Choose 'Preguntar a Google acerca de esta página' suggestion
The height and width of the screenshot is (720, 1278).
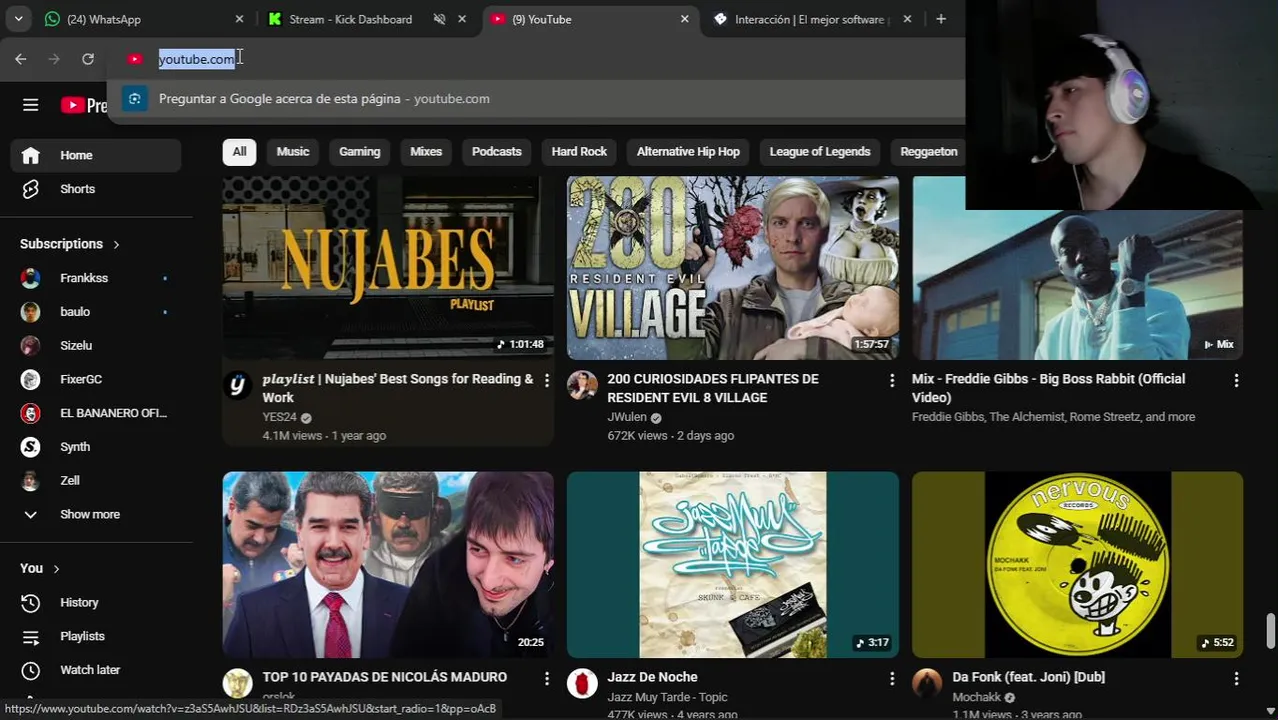[x=536, y=99]
